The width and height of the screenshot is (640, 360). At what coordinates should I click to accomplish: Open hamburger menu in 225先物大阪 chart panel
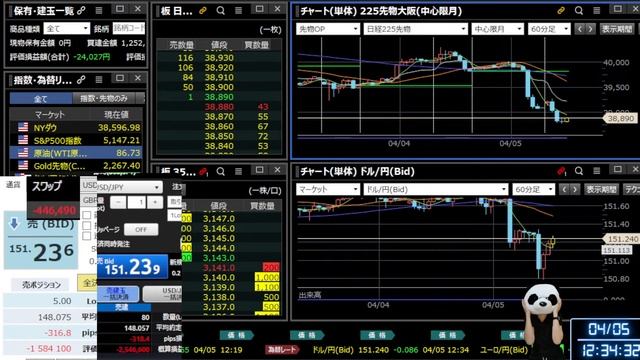point(597,11)
